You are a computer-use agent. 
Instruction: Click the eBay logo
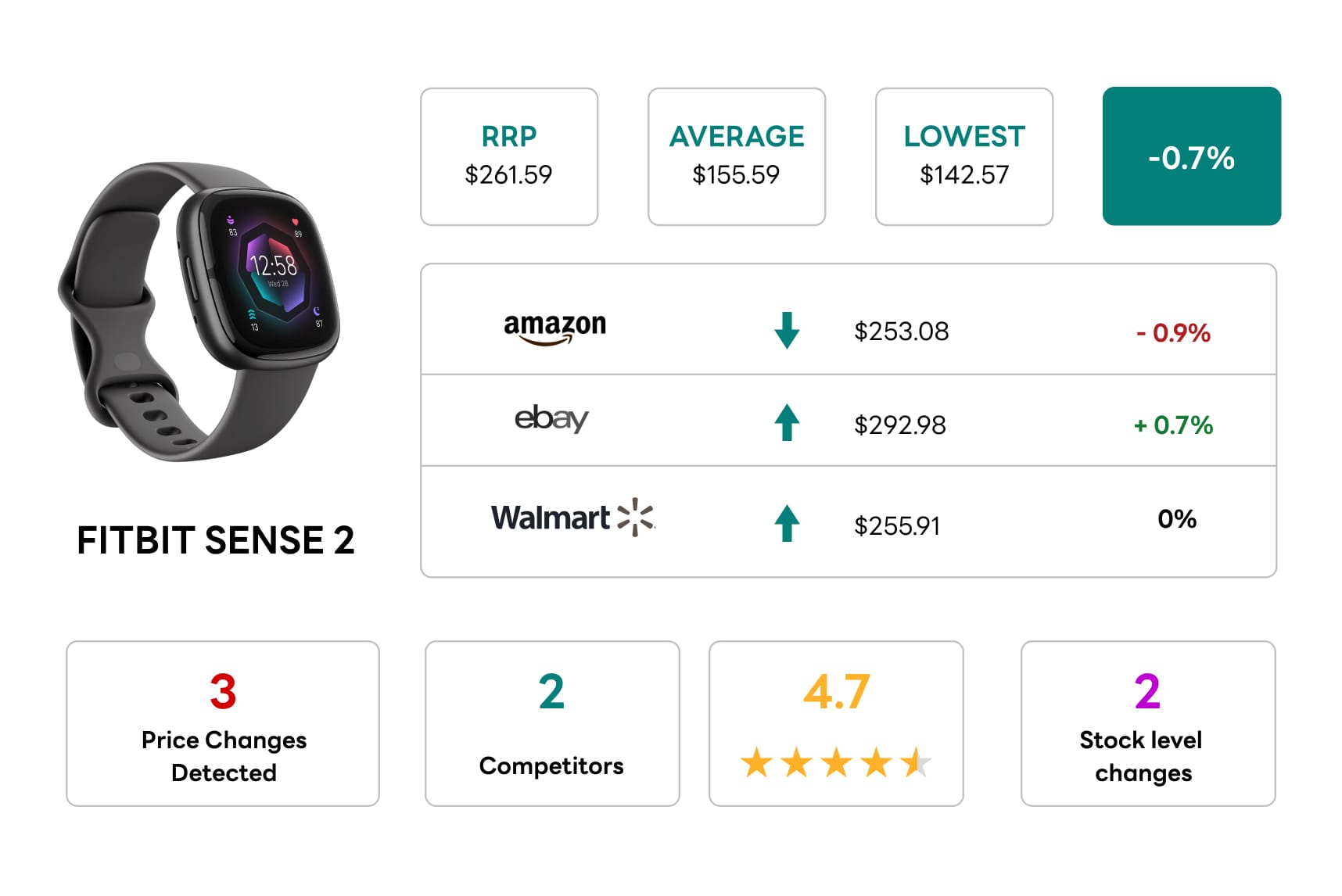tap(551, 419)
